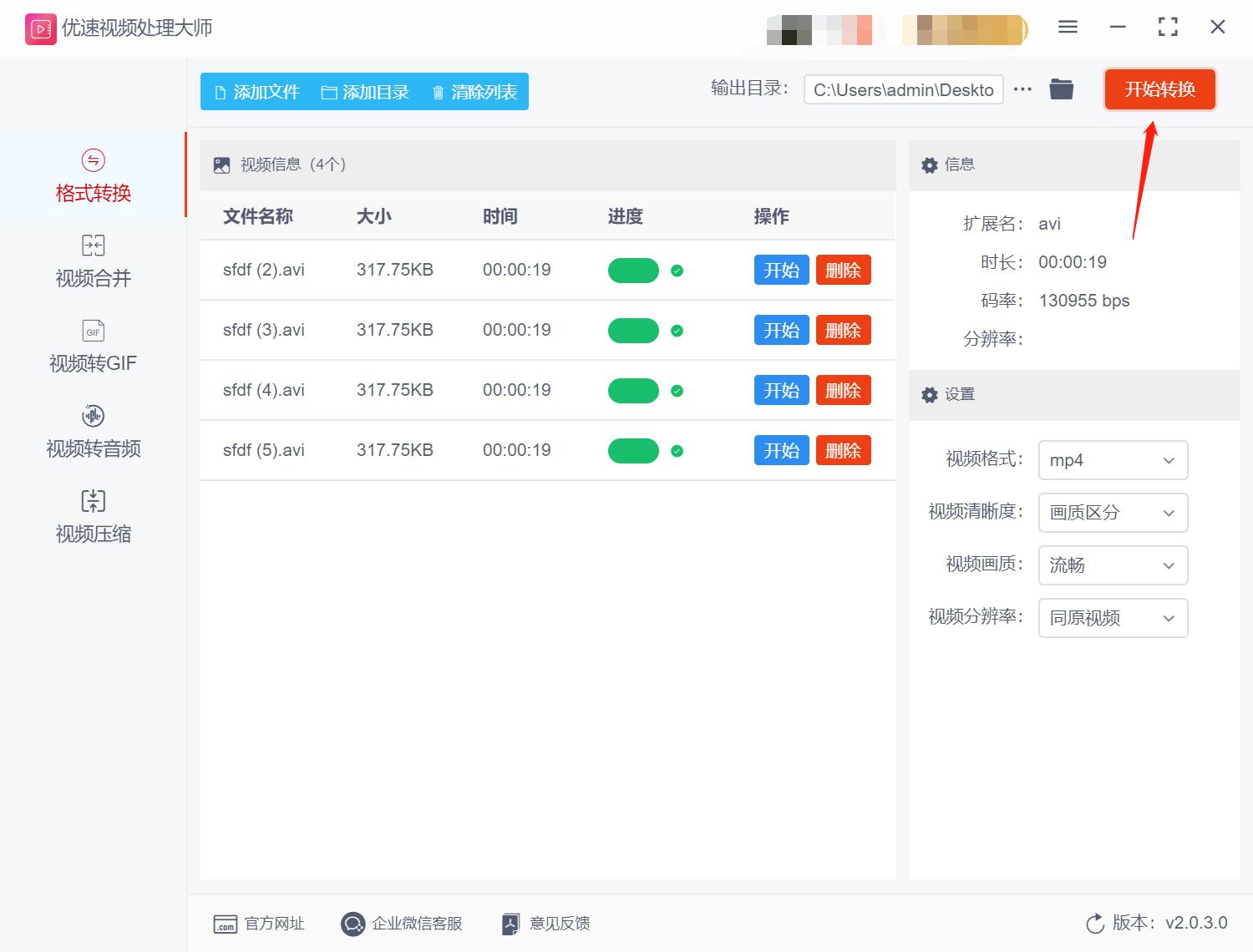Click the version refresh icon near v2.0.3.0
The width and height of the screenshot is (1253, 952).
[1095, 924]
